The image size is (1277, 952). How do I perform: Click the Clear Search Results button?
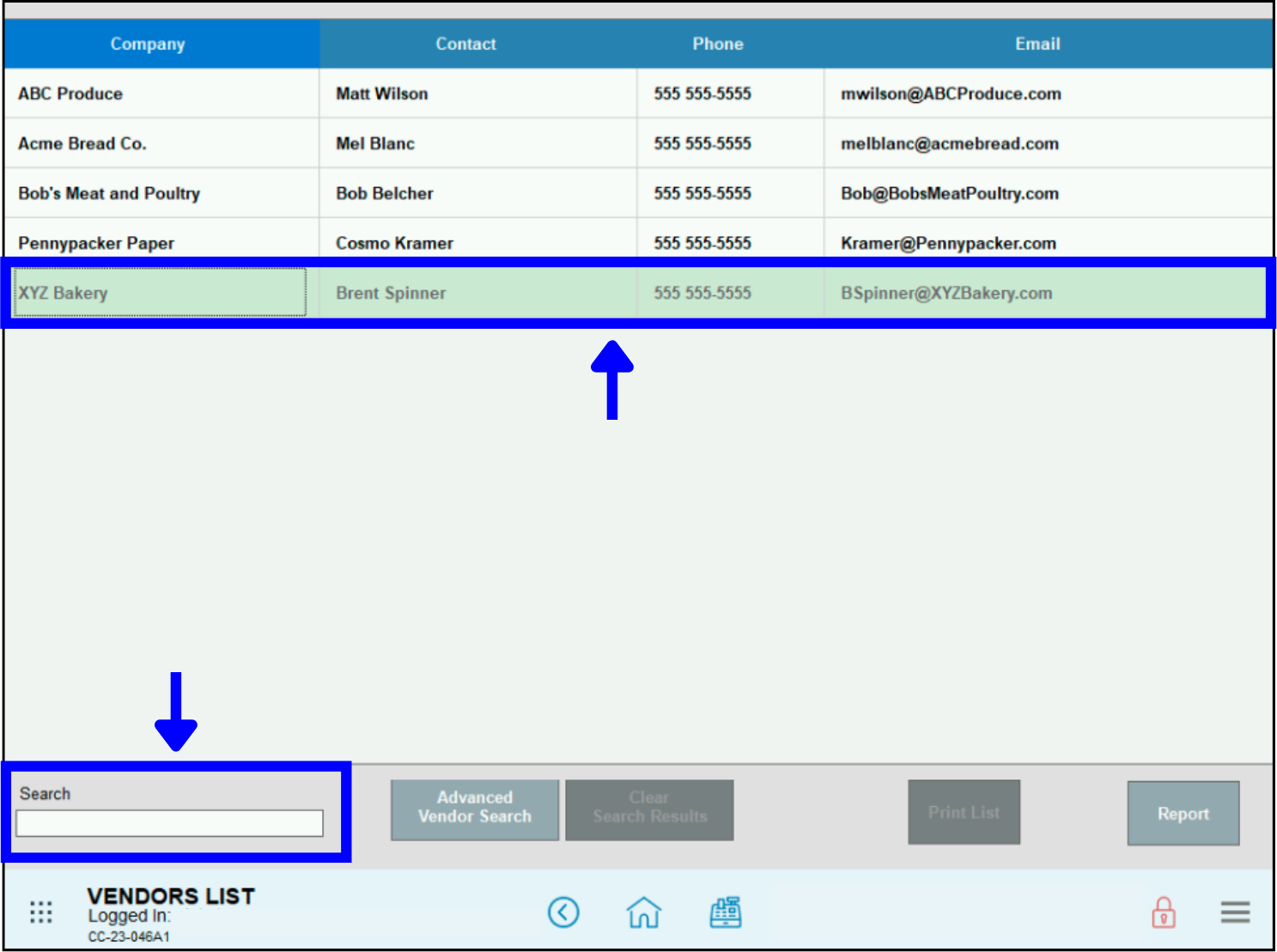pos(648,809)
